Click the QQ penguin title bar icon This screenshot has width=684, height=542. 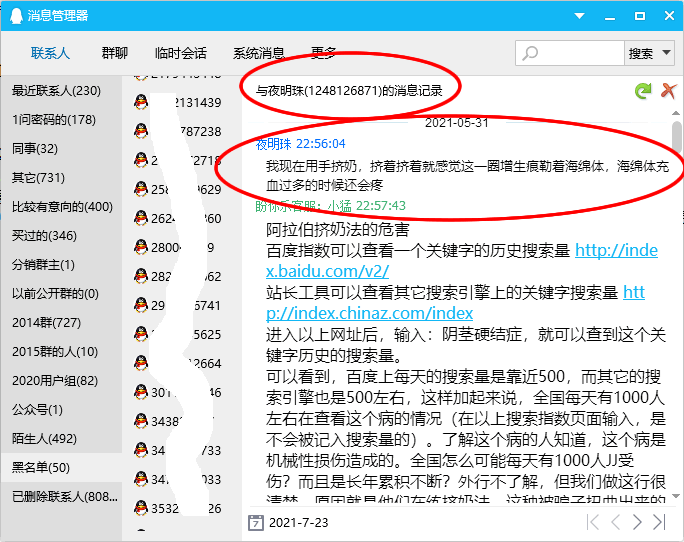click(x=16, y=16)
